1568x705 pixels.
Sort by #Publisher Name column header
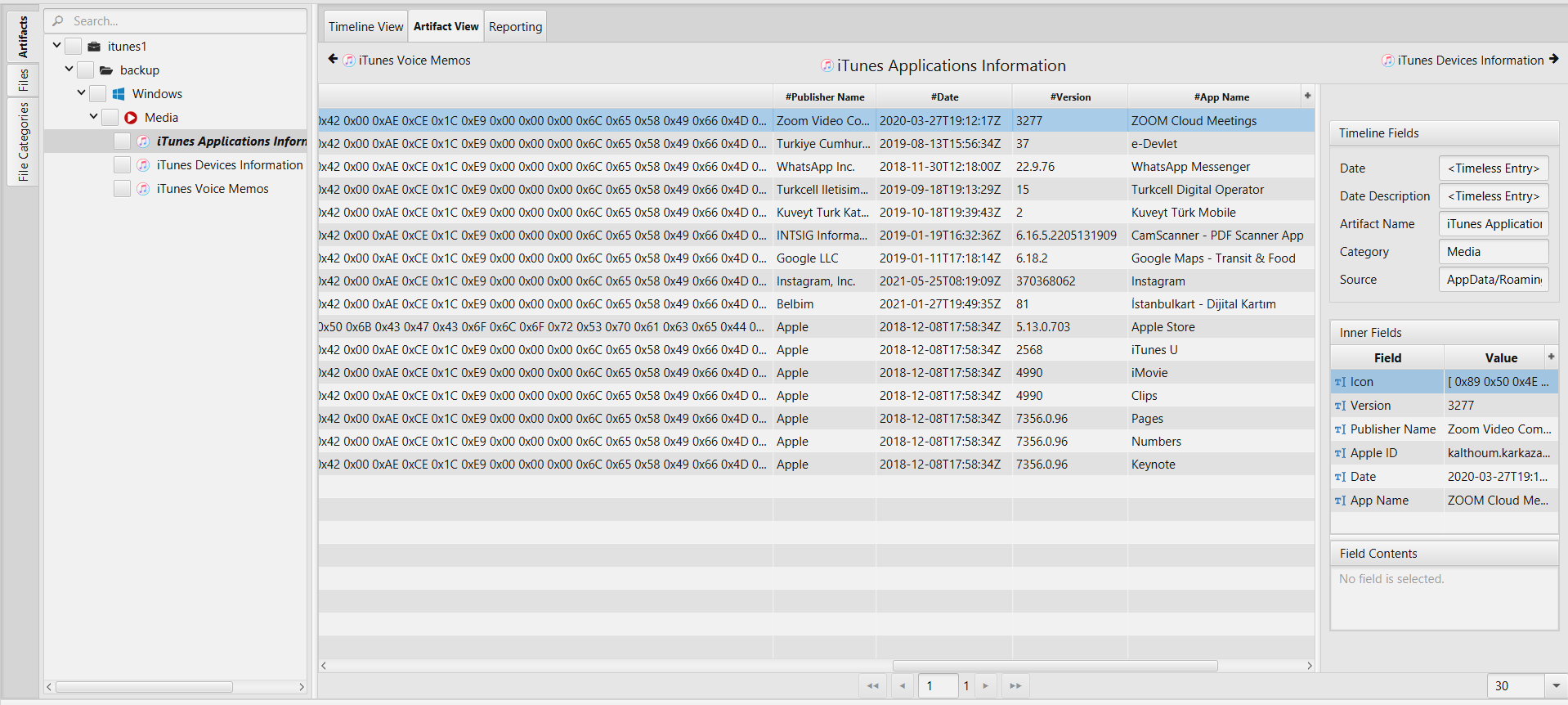click(x=824, y=97)
